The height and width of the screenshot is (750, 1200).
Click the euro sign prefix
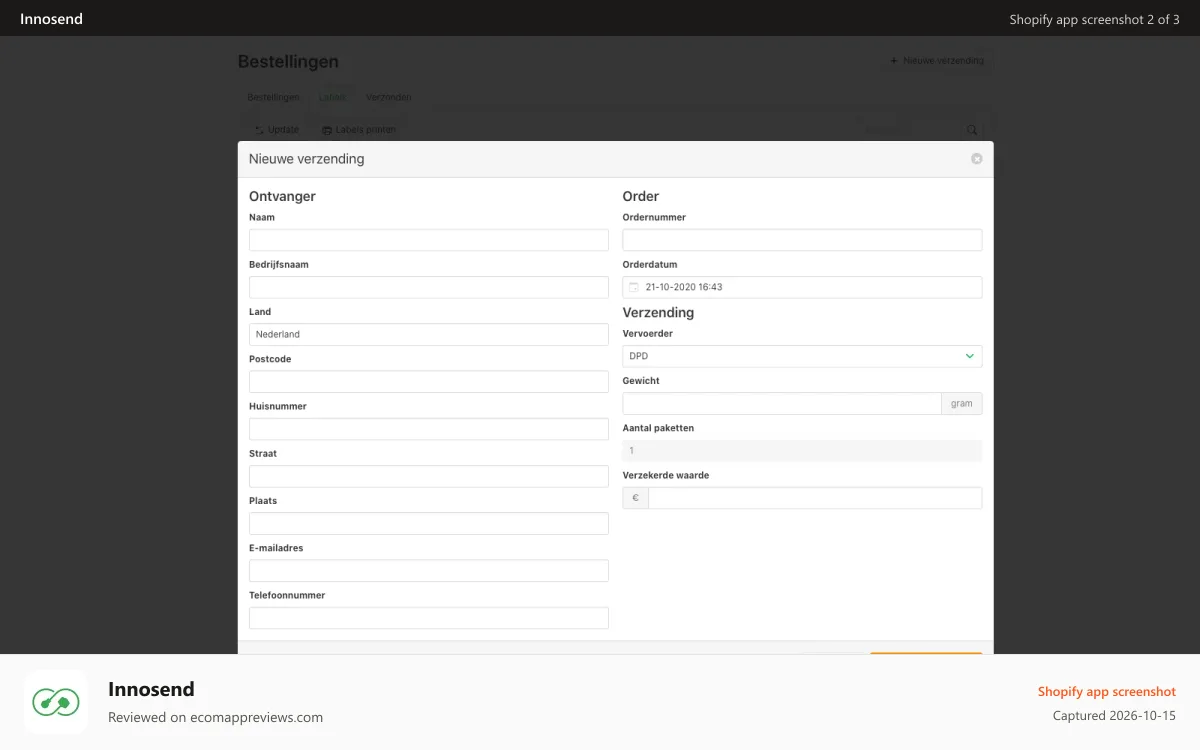tap(636, 498)
